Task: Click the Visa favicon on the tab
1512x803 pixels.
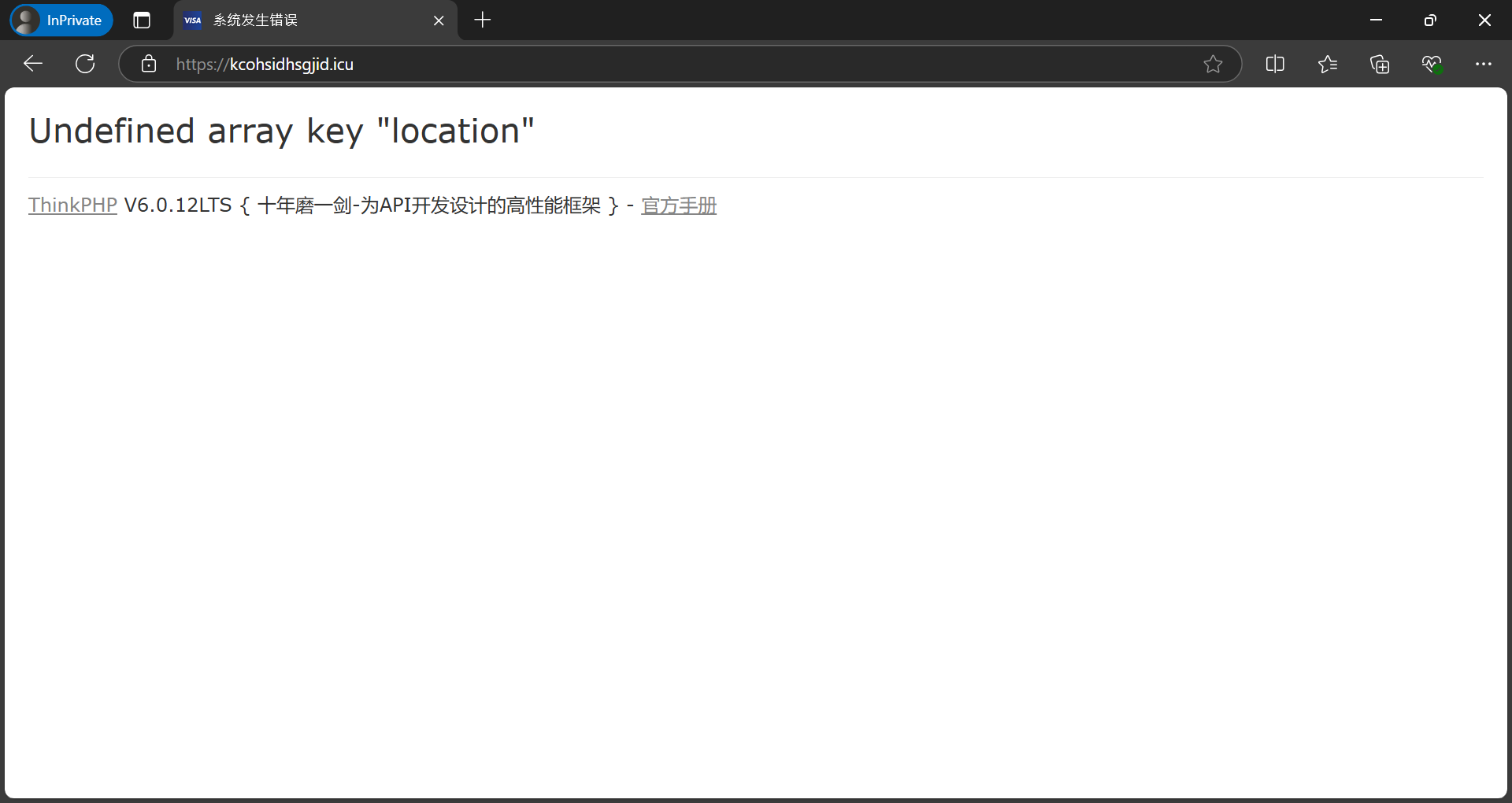Action: click(193, 20)
